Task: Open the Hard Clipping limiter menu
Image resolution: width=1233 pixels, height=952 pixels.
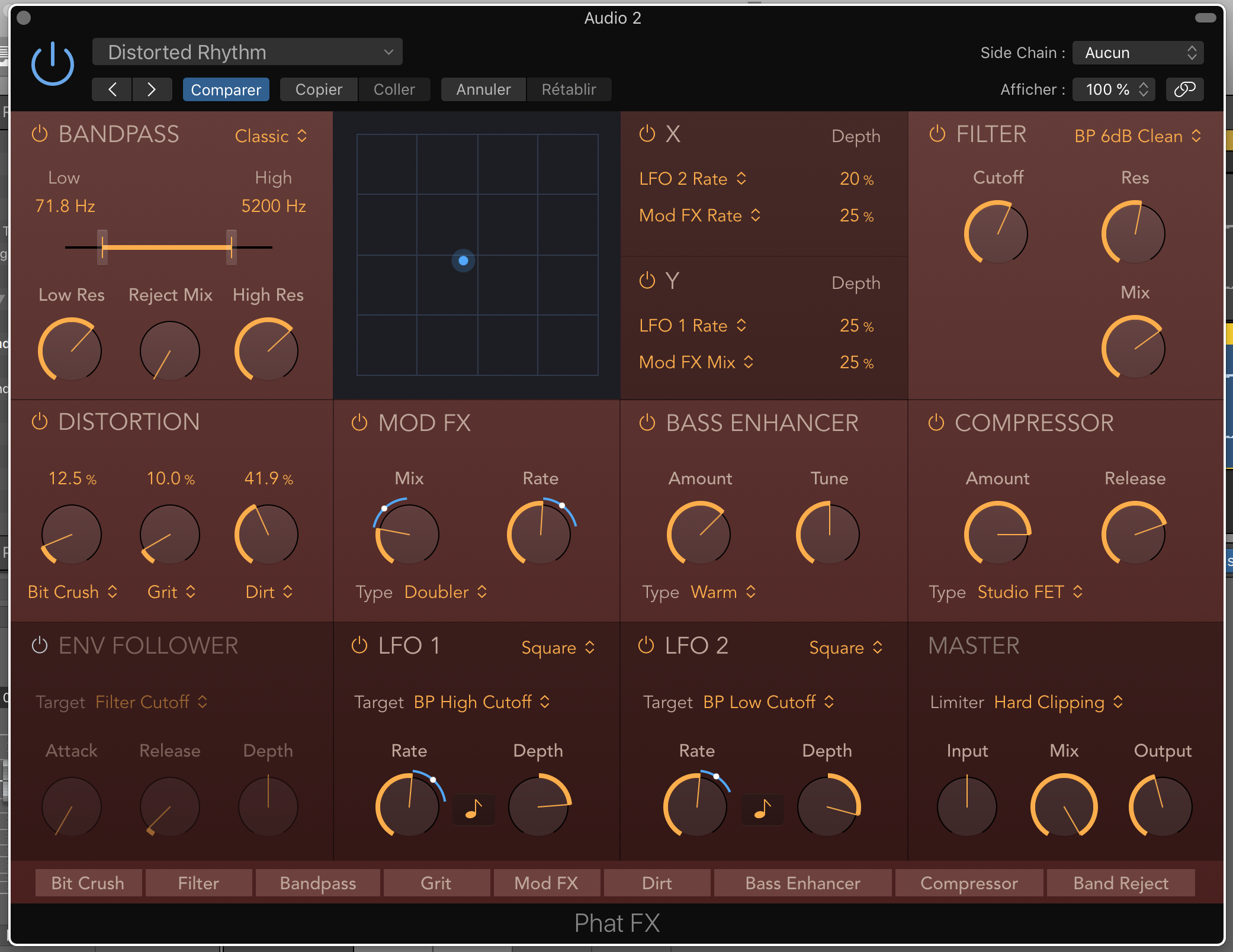Action: pyautogui.click(x=1058, y=702)
